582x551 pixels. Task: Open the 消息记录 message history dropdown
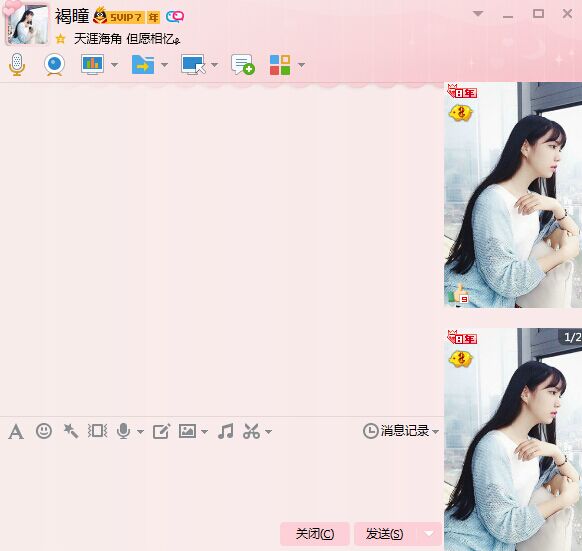(x=401, y=431)
